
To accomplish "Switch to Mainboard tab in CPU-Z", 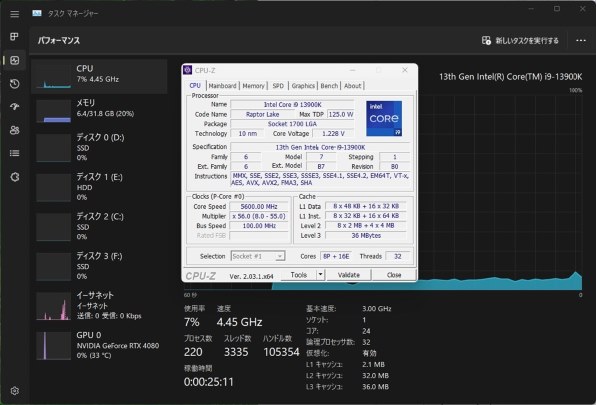I will [222, 86].
